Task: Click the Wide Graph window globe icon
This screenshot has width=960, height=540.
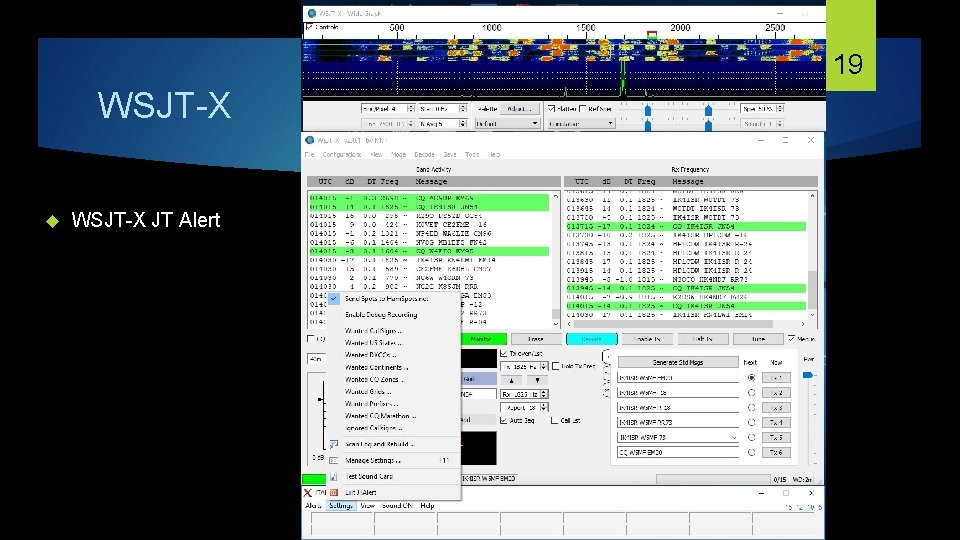Action: click(312, 13)
